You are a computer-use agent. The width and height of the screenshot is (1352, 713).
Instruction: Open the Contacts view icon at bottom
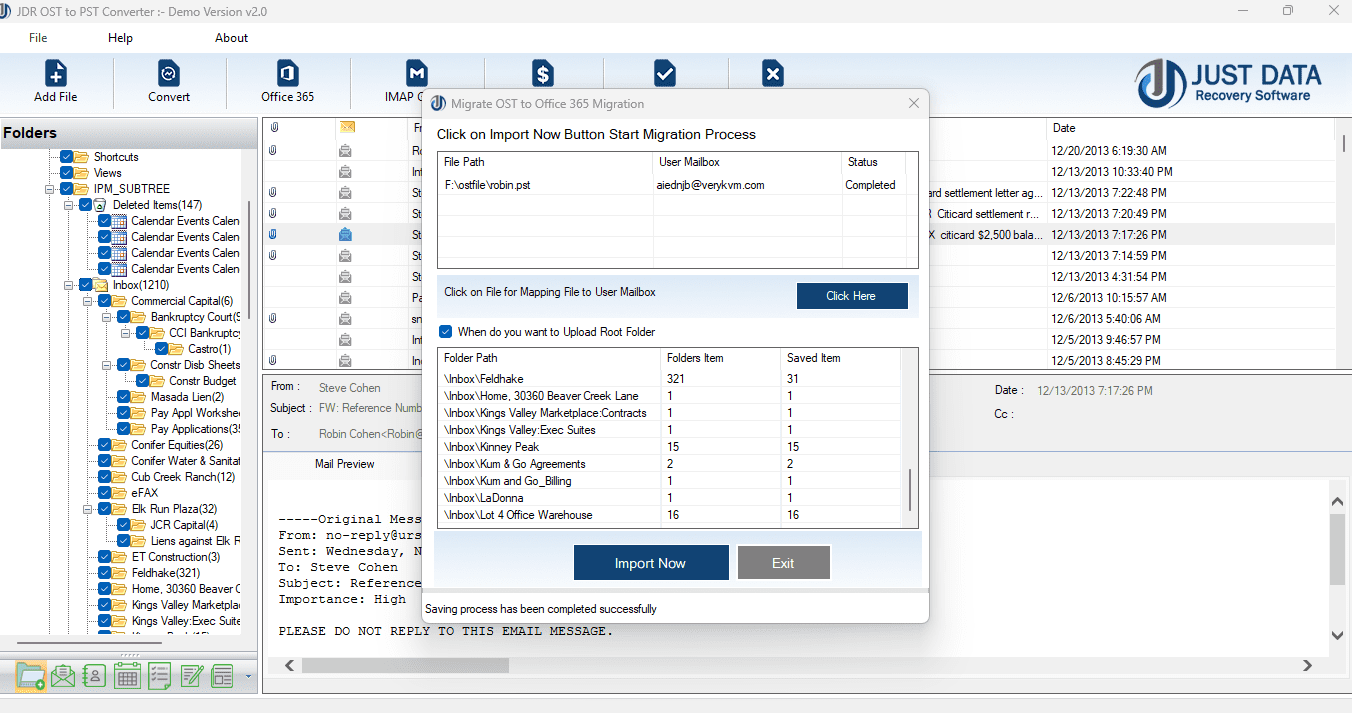(94, 676)
